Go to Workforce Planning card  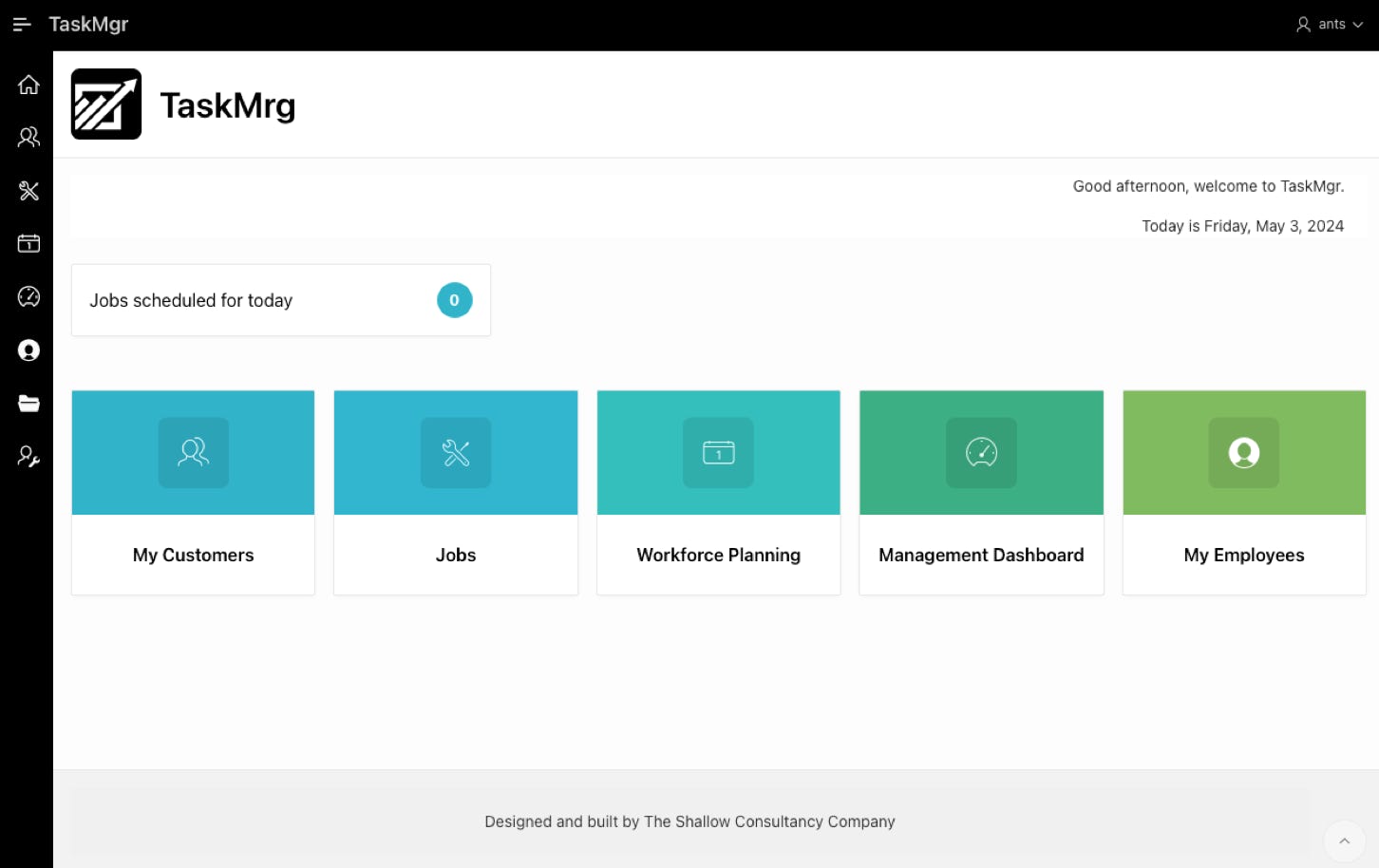[x=718, y=492]
